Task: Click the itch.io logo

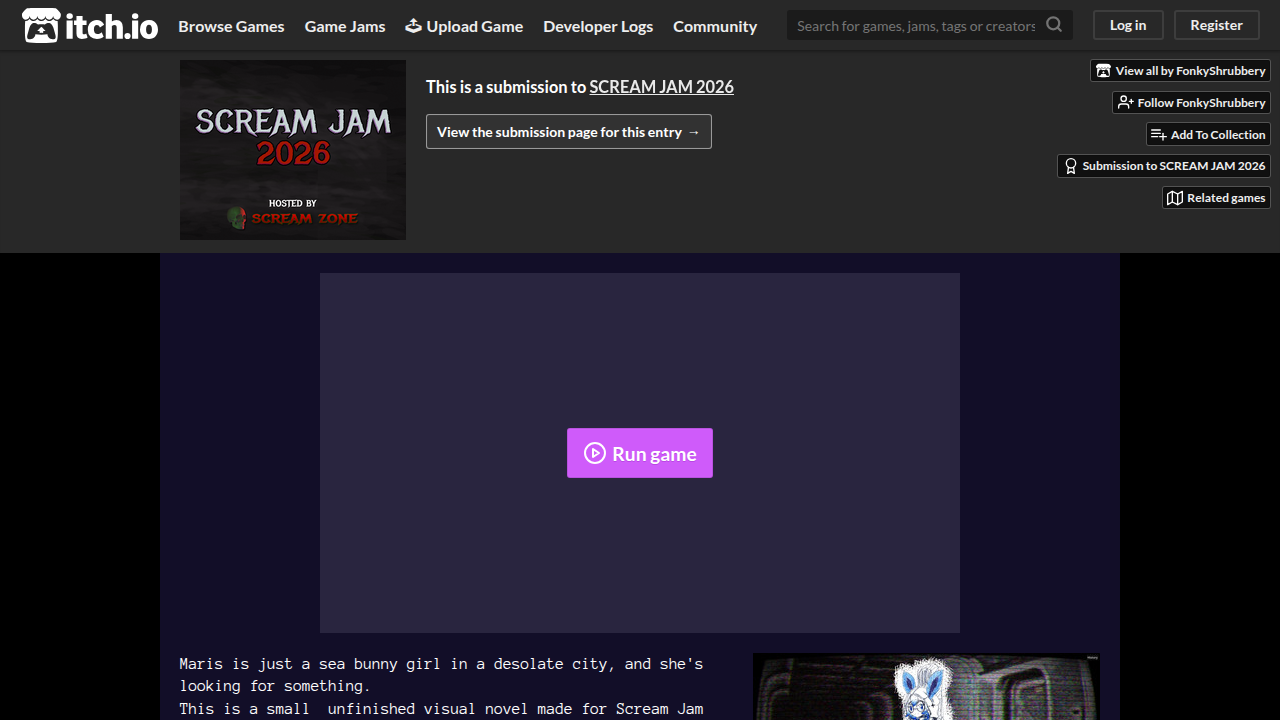Action: (x=90, y=26)
